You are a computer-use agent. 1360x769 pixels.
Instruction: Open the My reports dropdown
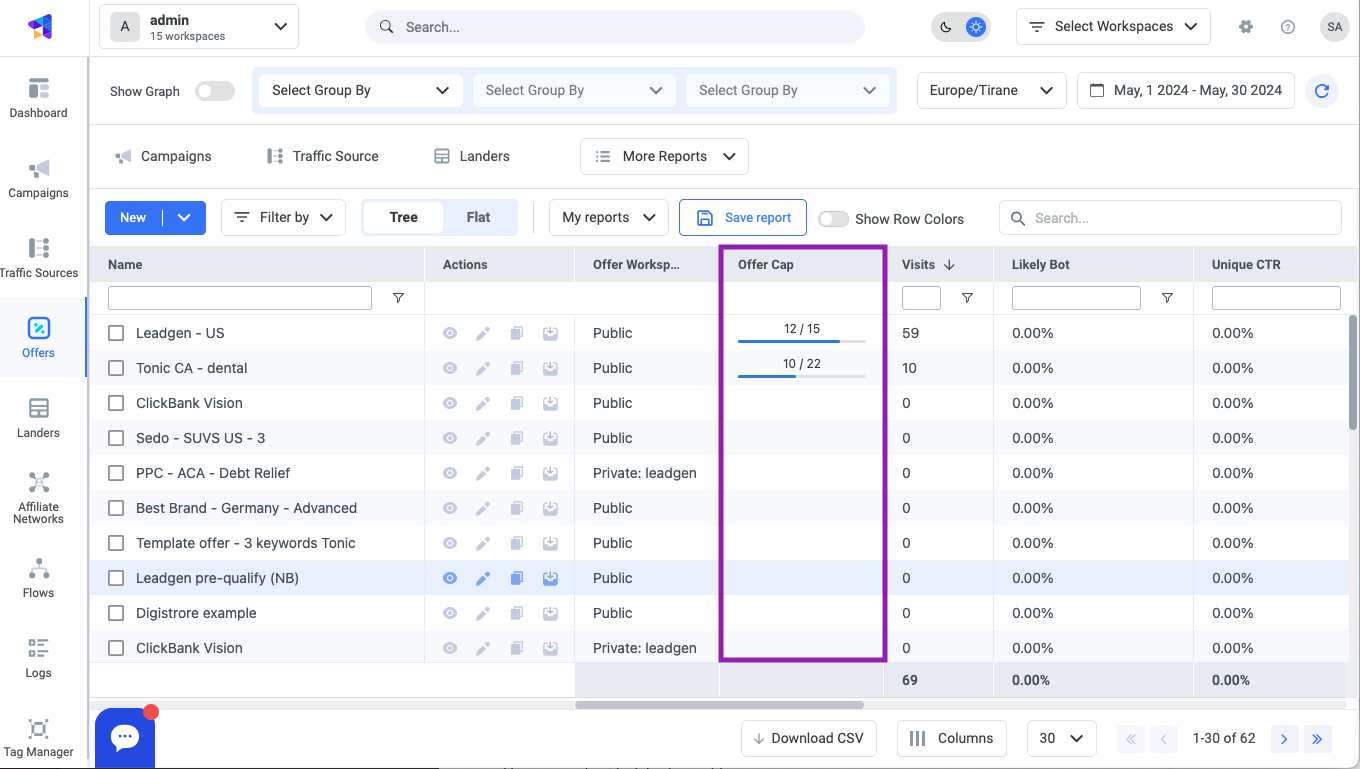(609, 217)
